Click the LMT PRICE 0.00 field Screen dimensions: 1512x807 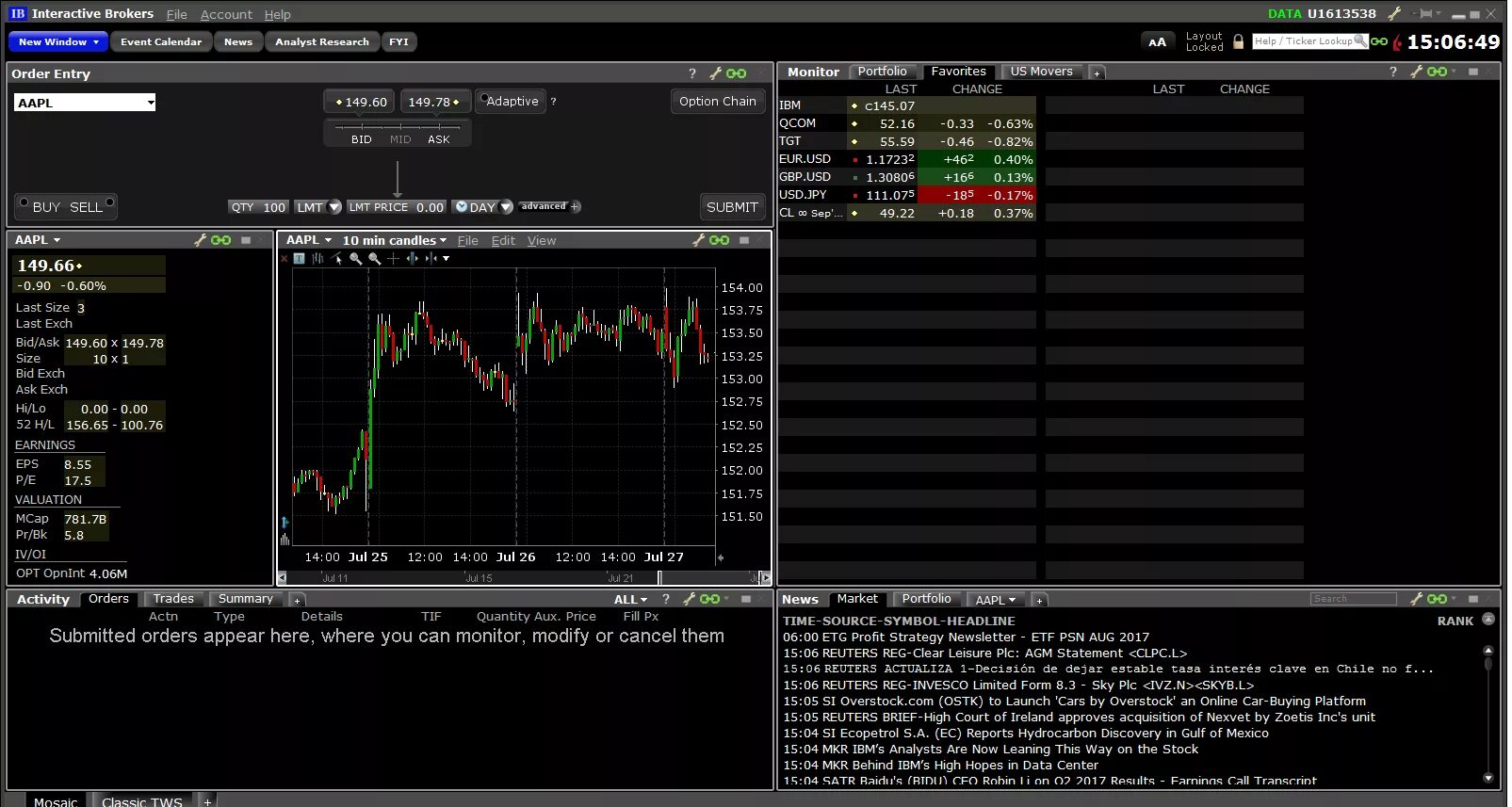point(396,207)
